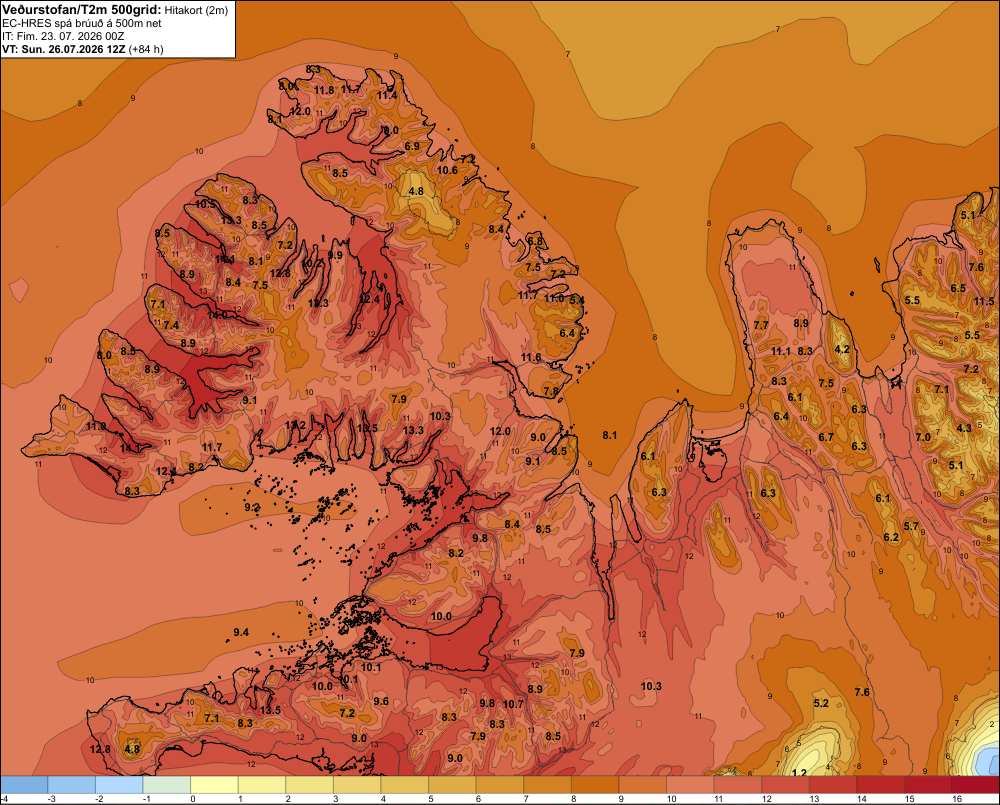Select the blue −4 to −3 legend swatch
Viewport: 1000px width, 805px height.
pyautogui.click(x=24, y=784)
